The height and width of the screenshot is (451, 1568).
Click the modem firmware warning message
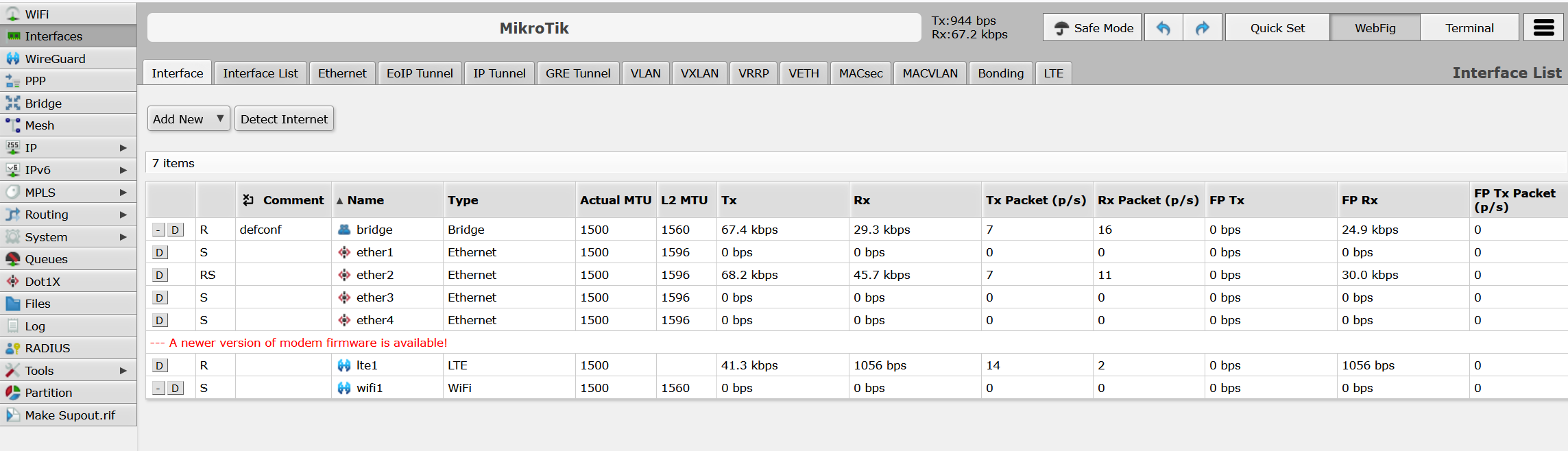(299, 343)
